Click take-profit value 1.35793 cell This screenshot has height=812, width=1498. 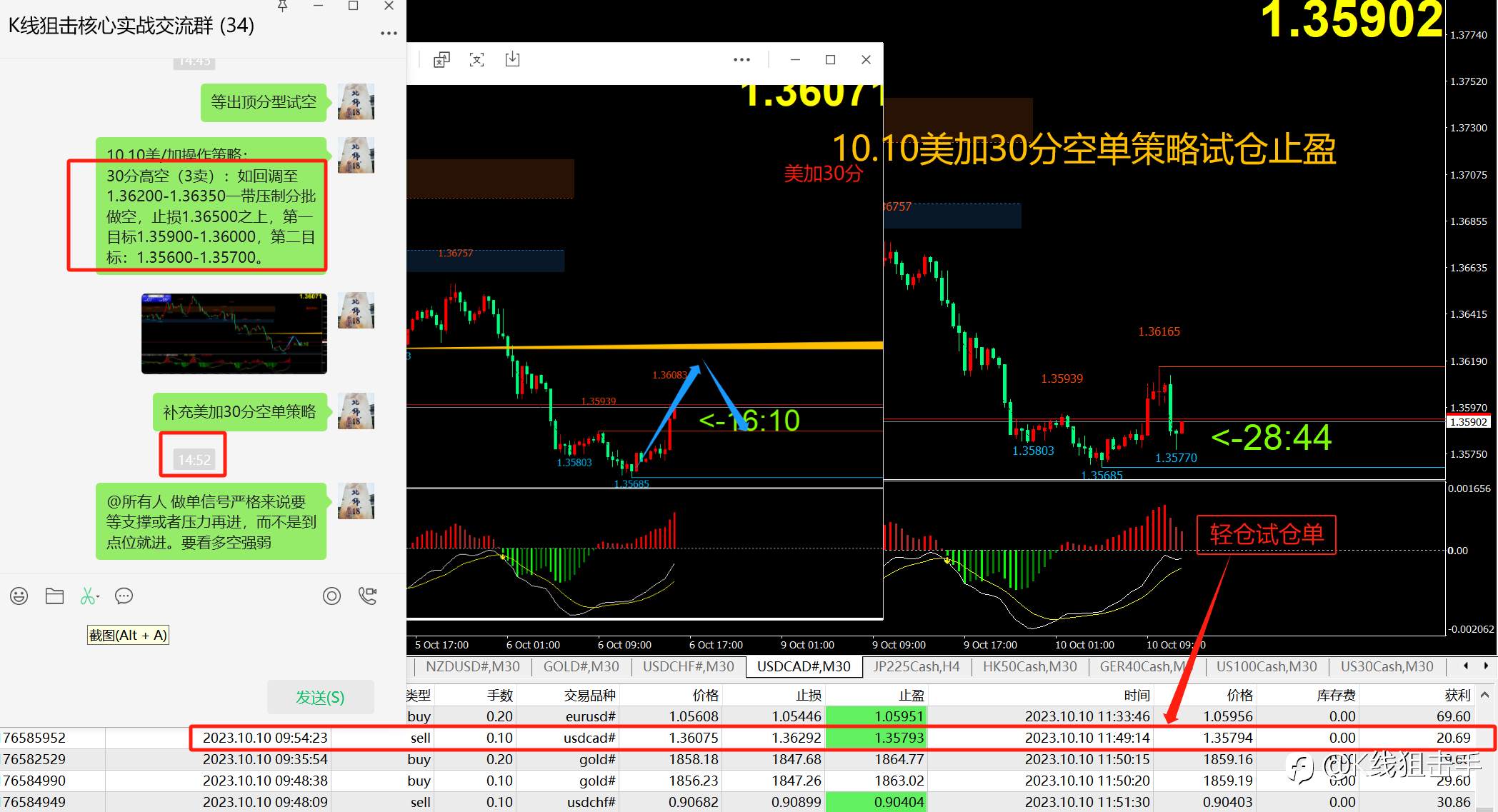[x=877, y=738]
